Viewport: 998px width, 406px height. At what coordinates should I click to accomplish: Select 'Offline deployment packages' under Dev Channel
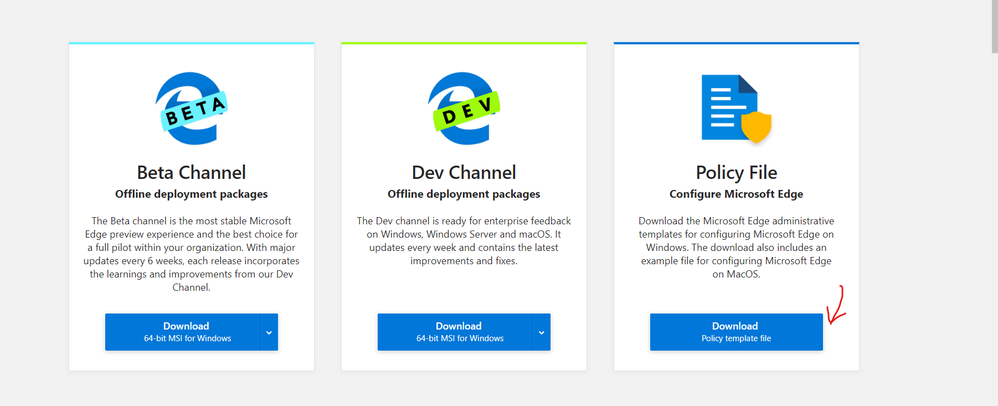pyautogui.click(x=464, y=194)
